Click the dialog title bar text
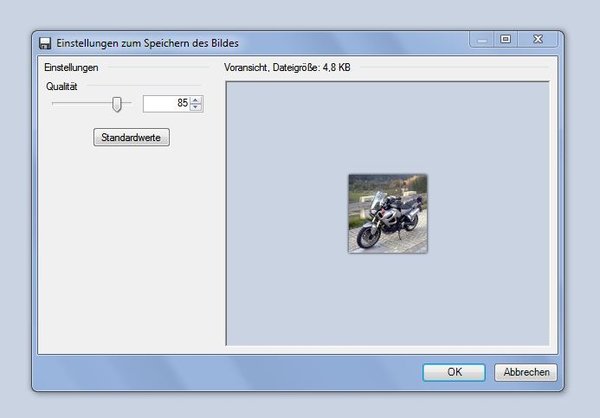Viewport: 600px width, 418px height. click(147, 43)
